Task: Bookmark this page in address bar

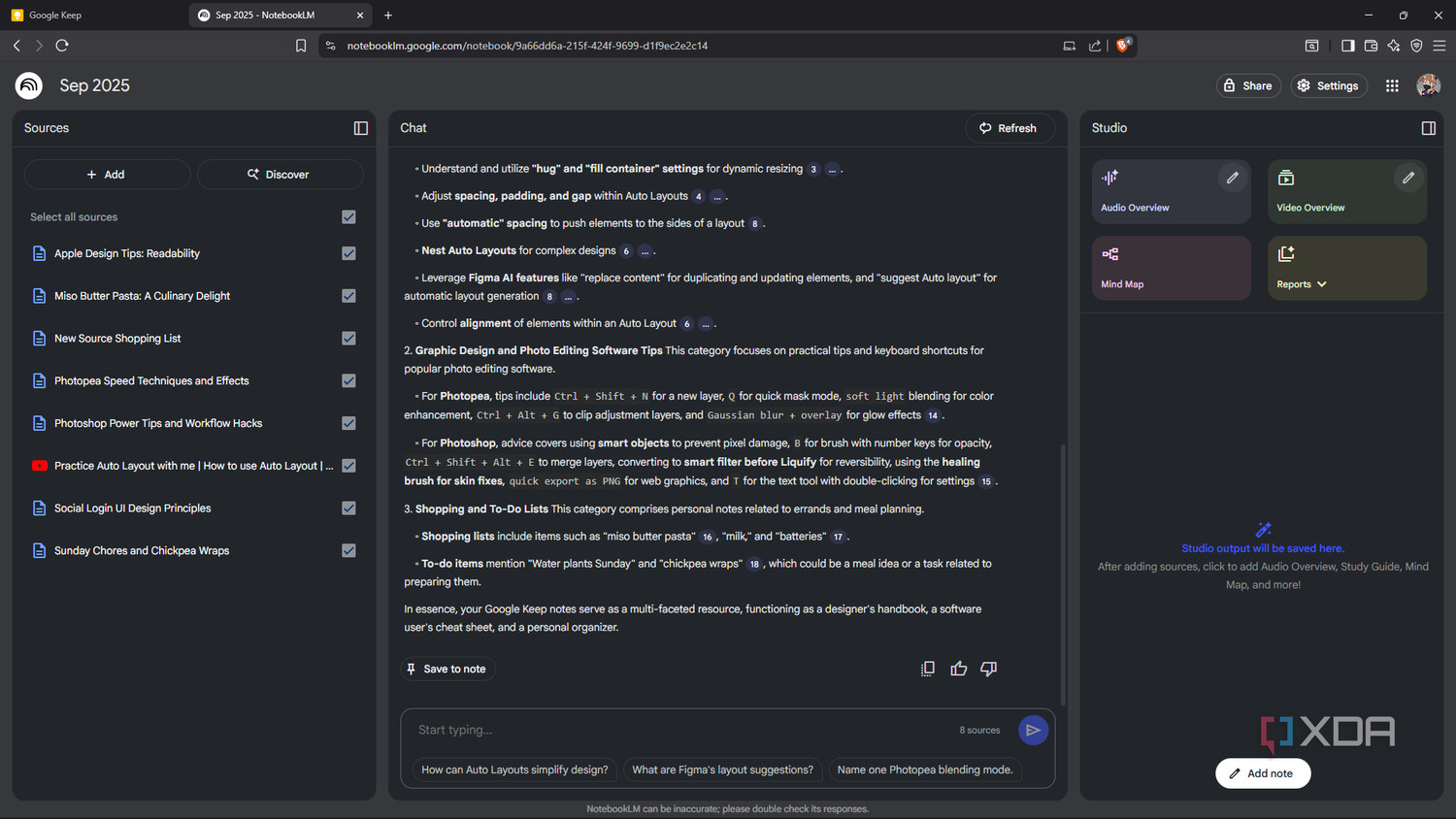Action: pos(301,46)
